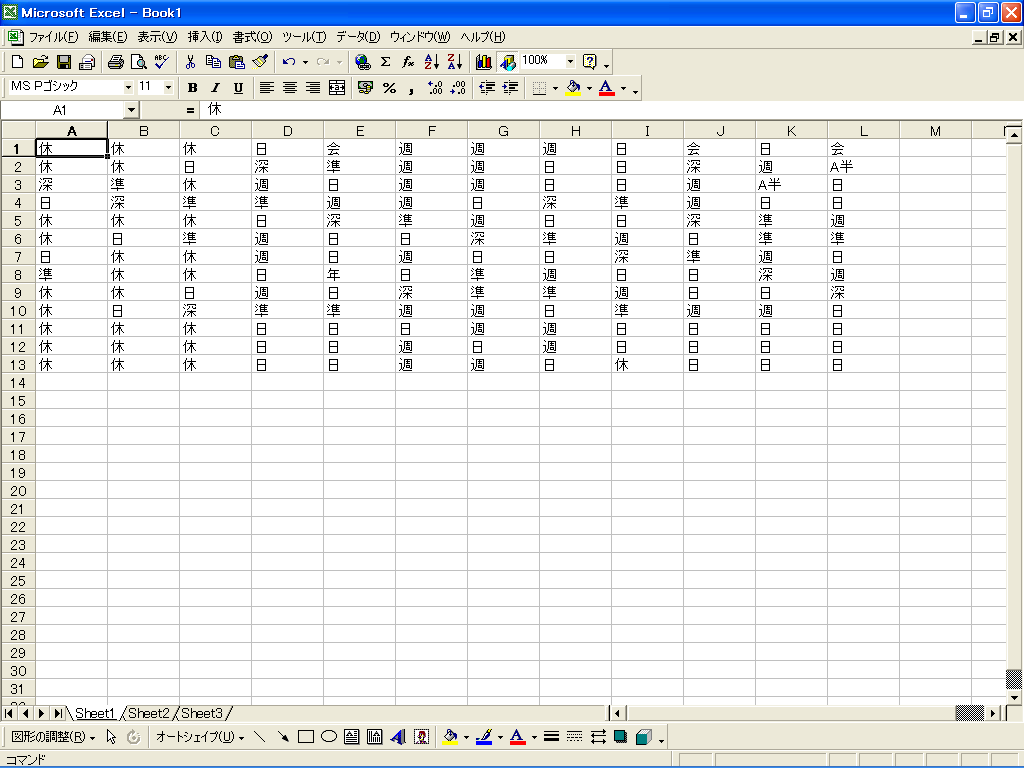Merge and center the cells

click(x=337, y=88)
